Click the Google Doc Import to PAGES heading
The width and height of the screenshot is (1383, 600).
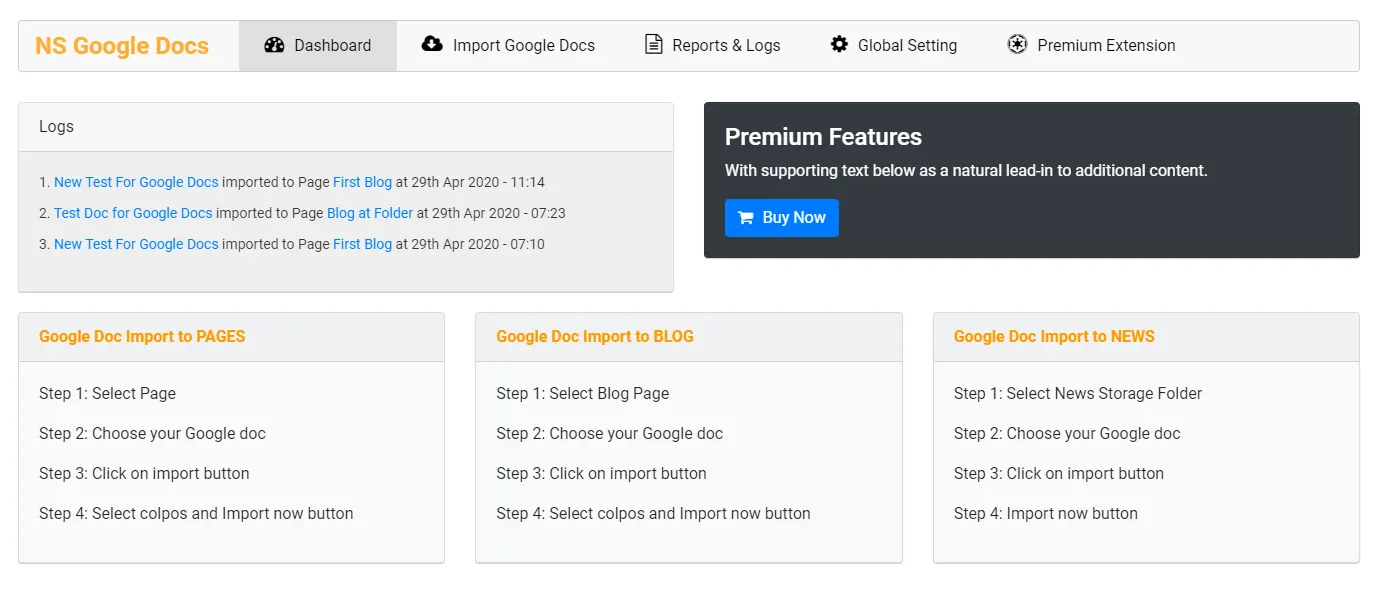(142, 336)
